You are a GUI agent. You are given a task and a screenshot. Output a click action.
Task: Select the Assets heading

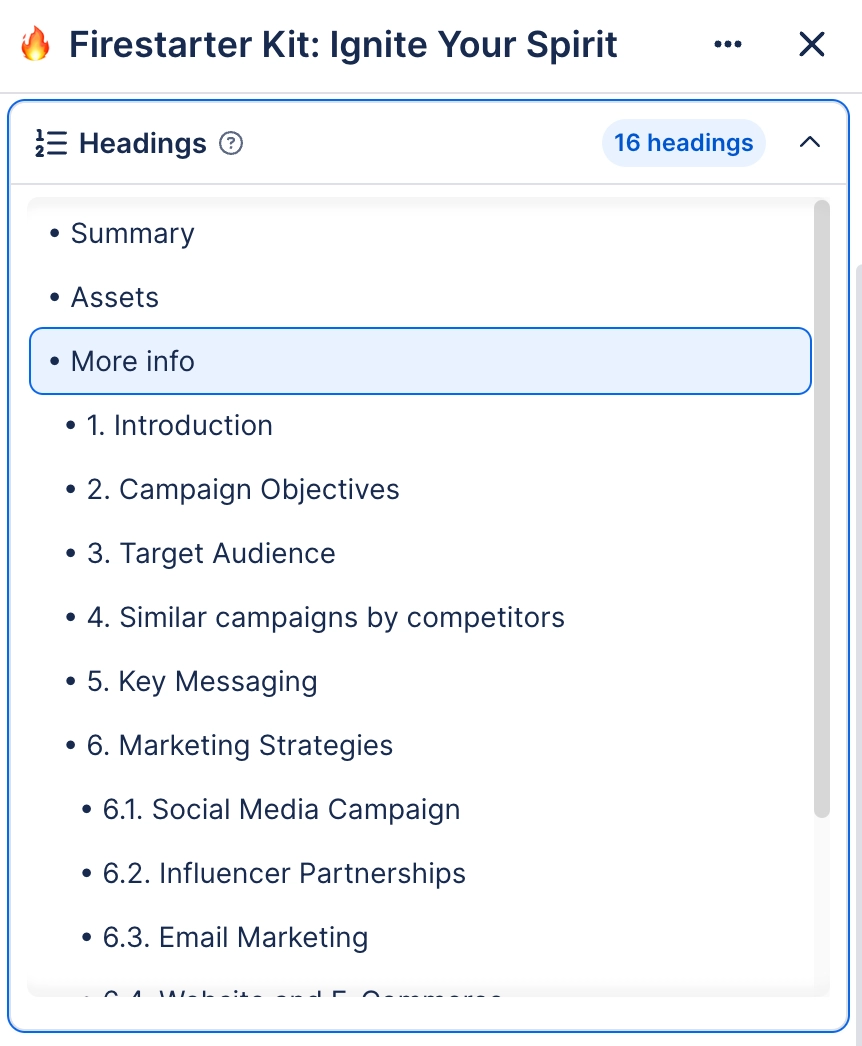coord(114,297)
